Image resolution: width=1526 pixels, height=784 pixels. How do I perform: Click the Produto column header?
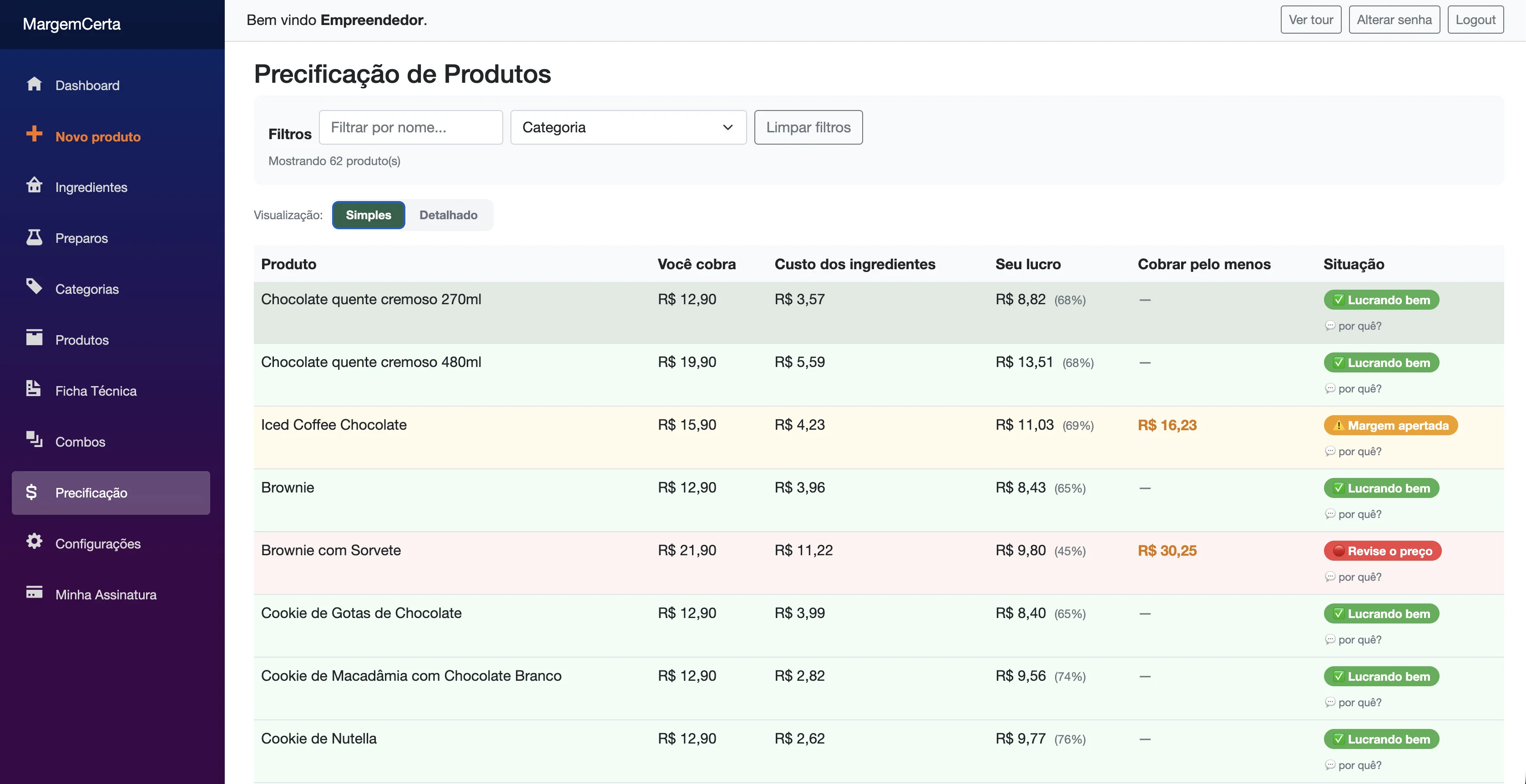click(288, 264)
